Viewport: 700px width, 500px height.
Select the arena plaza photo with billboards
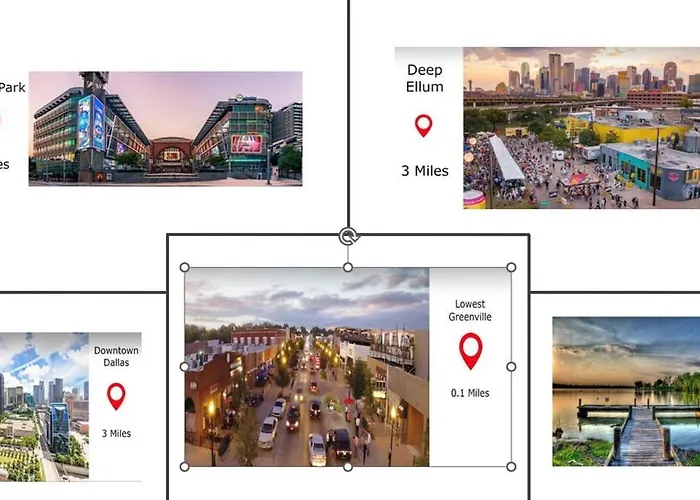pos(165,128)
